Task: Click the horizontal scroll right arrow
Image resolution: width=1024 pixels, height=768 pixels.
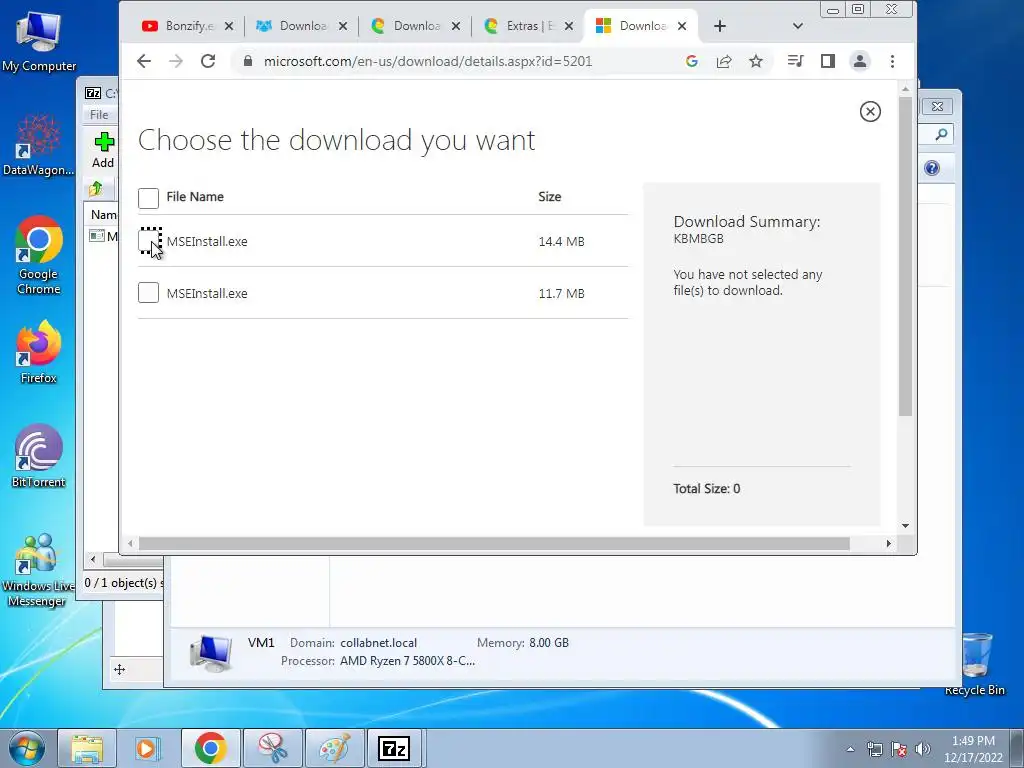Action: coord(888,543)
